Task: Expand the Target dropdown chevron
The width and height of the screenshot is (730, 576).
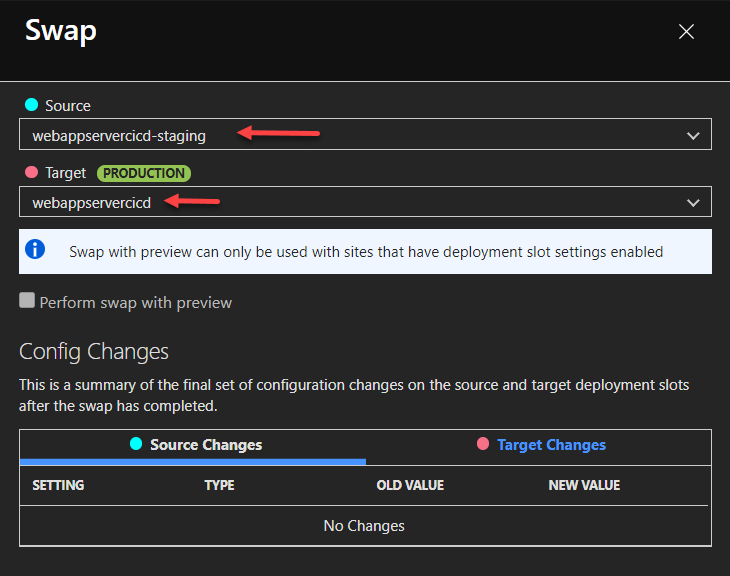Action: (x=693, y=203)
